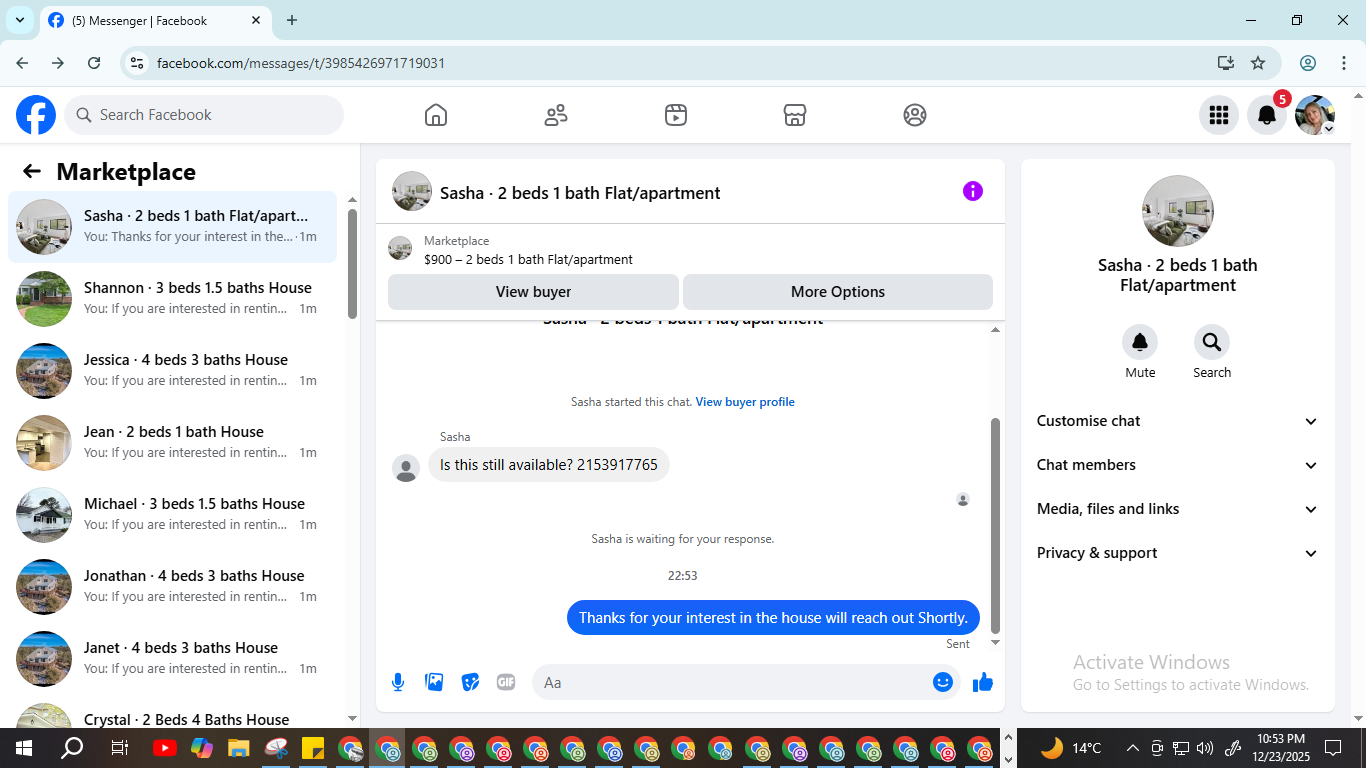Open Jonathan 4 beds 3 baths House chat
Screen dimensions: 1366x768
point(172,587)
